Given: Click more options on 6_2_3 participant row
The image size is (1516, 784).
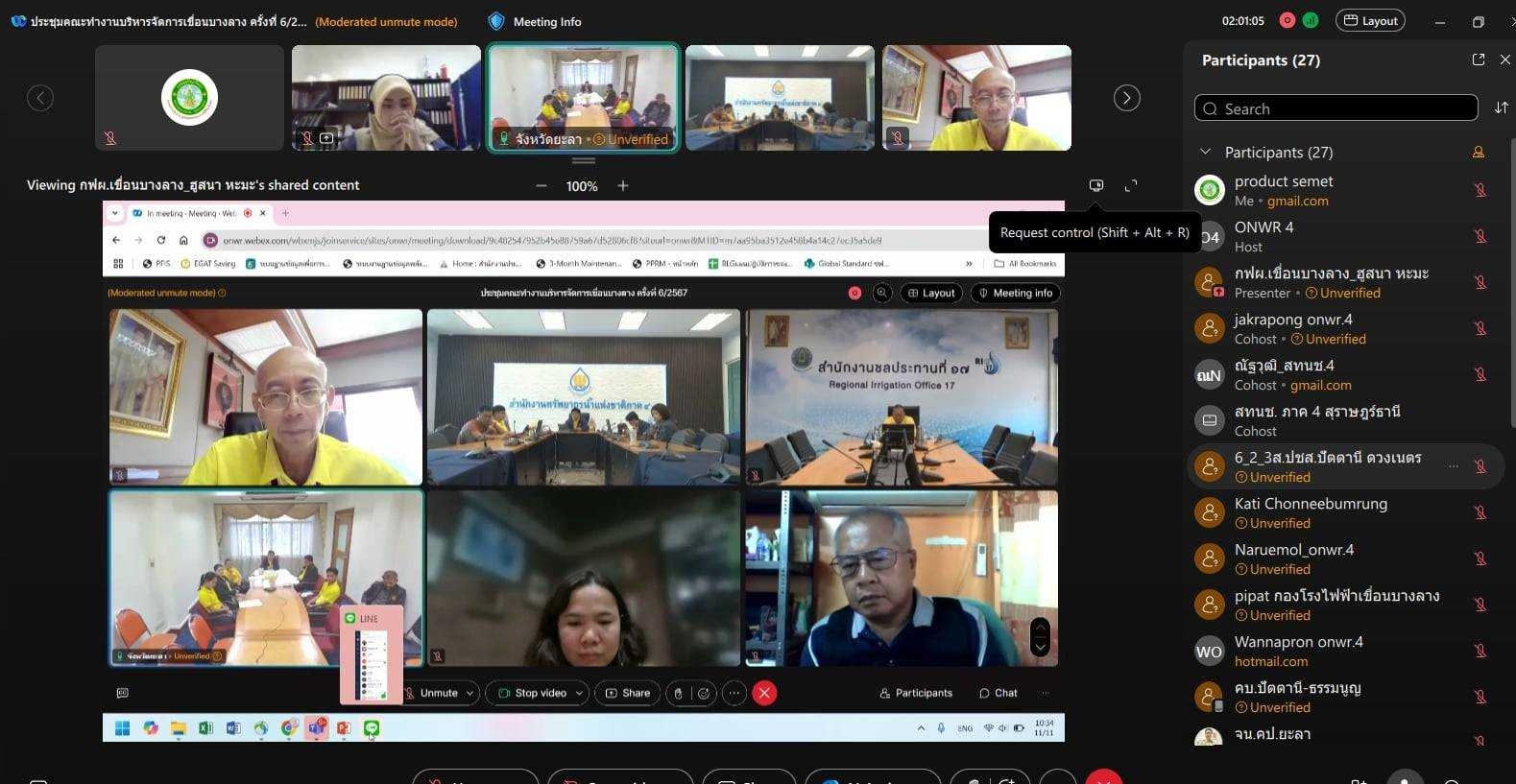Looking at the screenshot, I should 1454,466.
